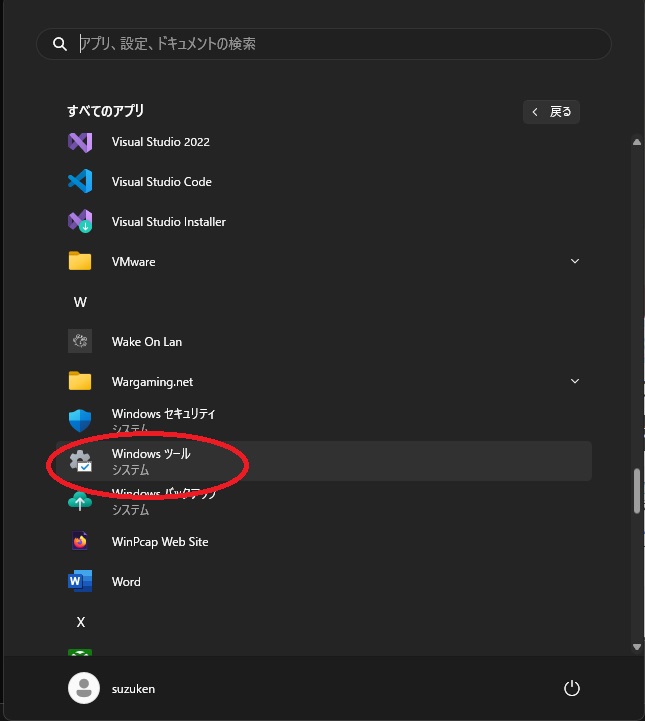
Task: Expand the VMware folder chevron
Action: click(x=575, y=261)
